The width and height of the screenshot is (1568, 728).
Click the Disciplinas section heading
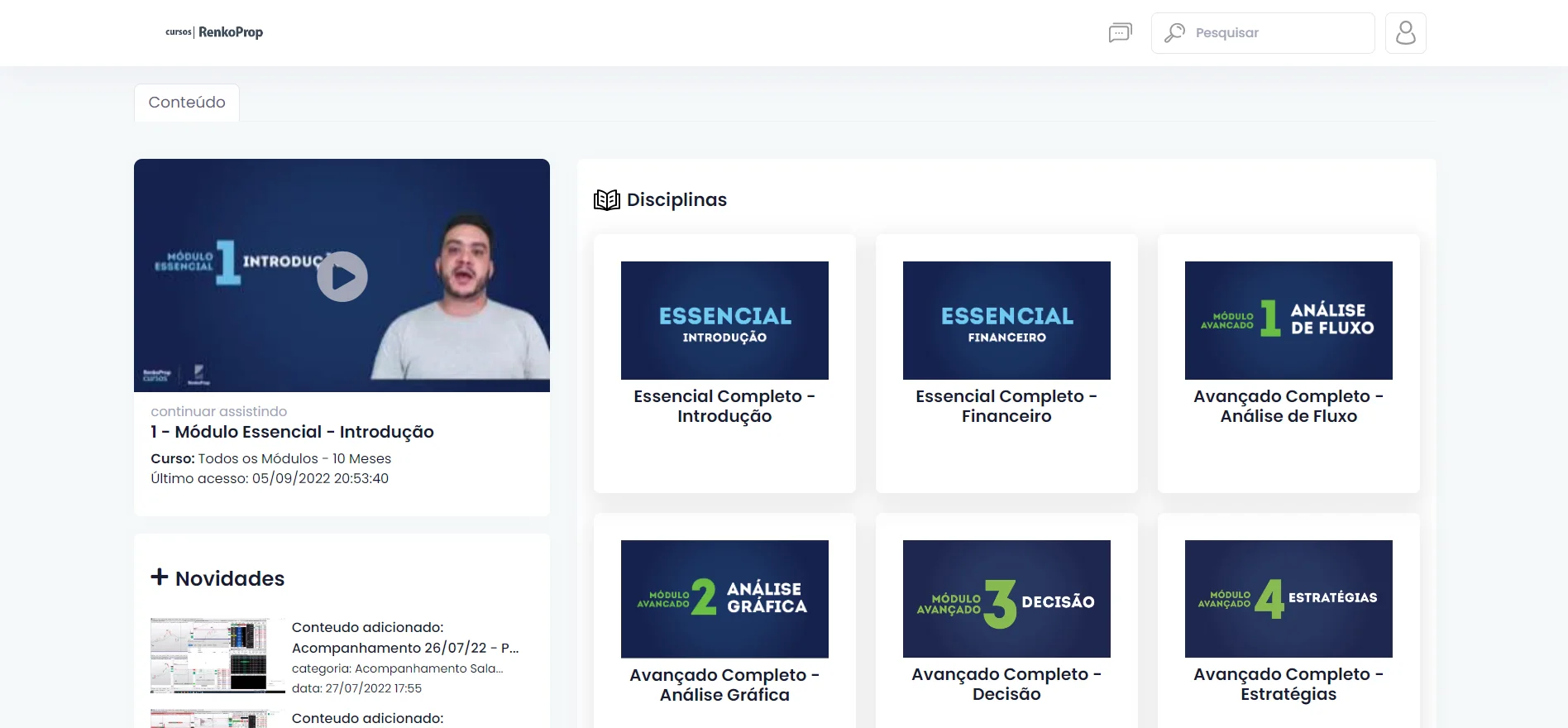pos(676,200)
